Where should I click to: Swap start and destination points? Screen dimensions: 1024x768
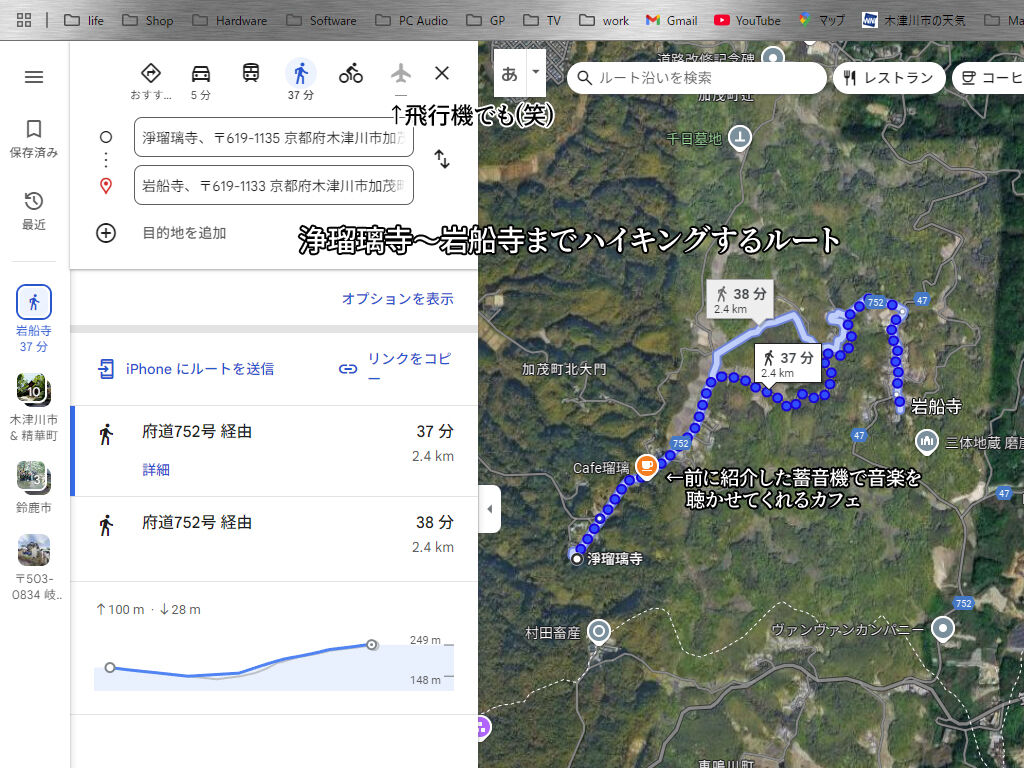441,159
